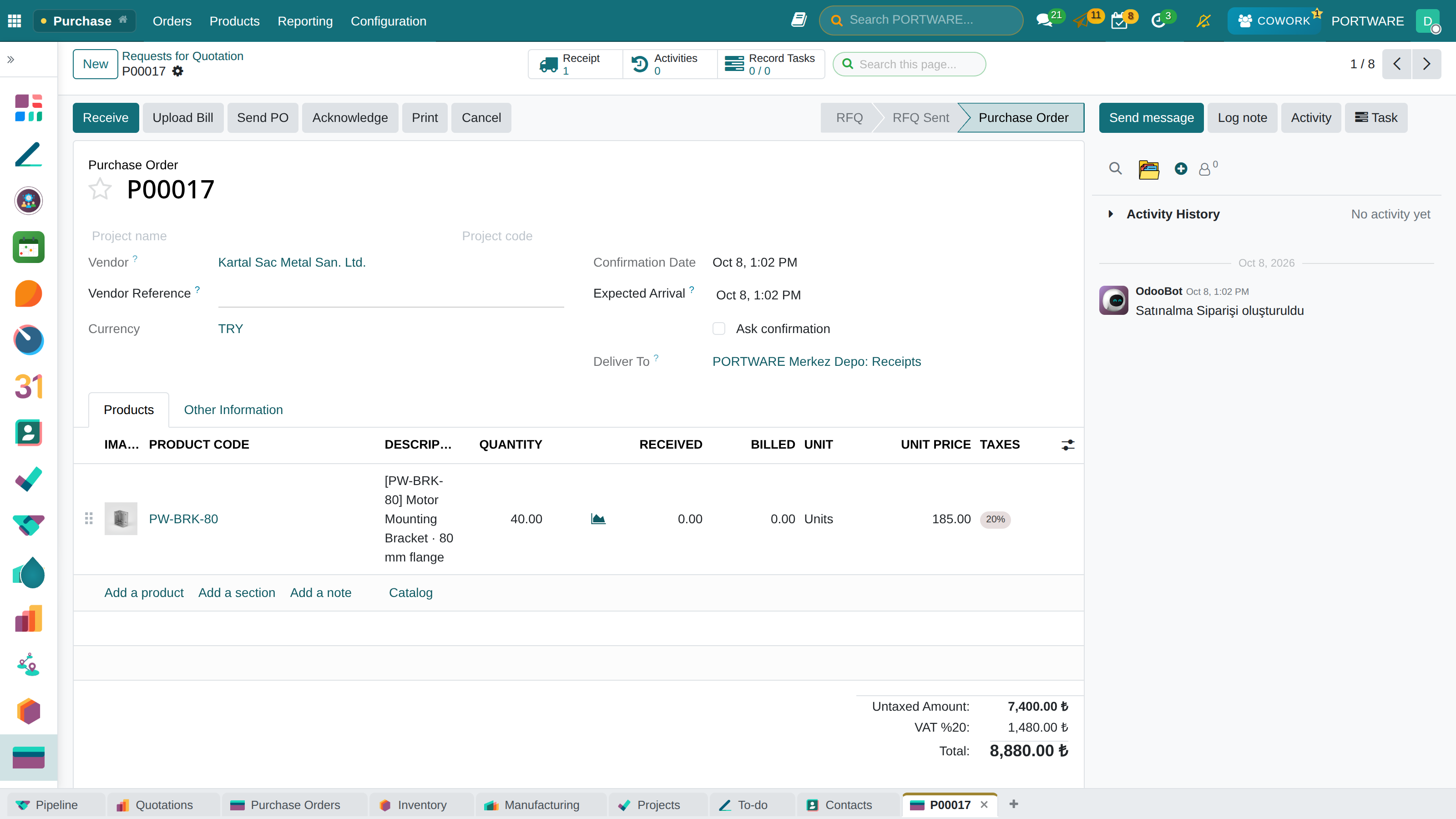The width and height of the screenshot is (1456, 819).
Task: Click the muted notifications bell icon
Action: click(1203, 21)
